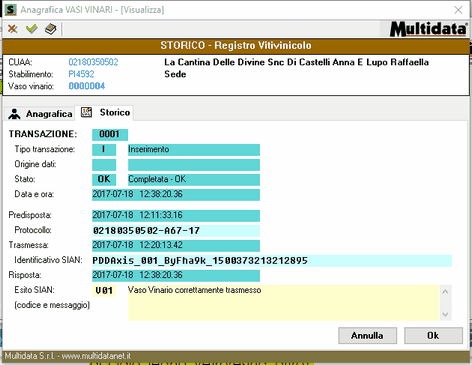The height and width of the screenshot is (365, 472).
Task: Click the Inserimento description field
Action: pyautogui.click(x=194, y=150)
